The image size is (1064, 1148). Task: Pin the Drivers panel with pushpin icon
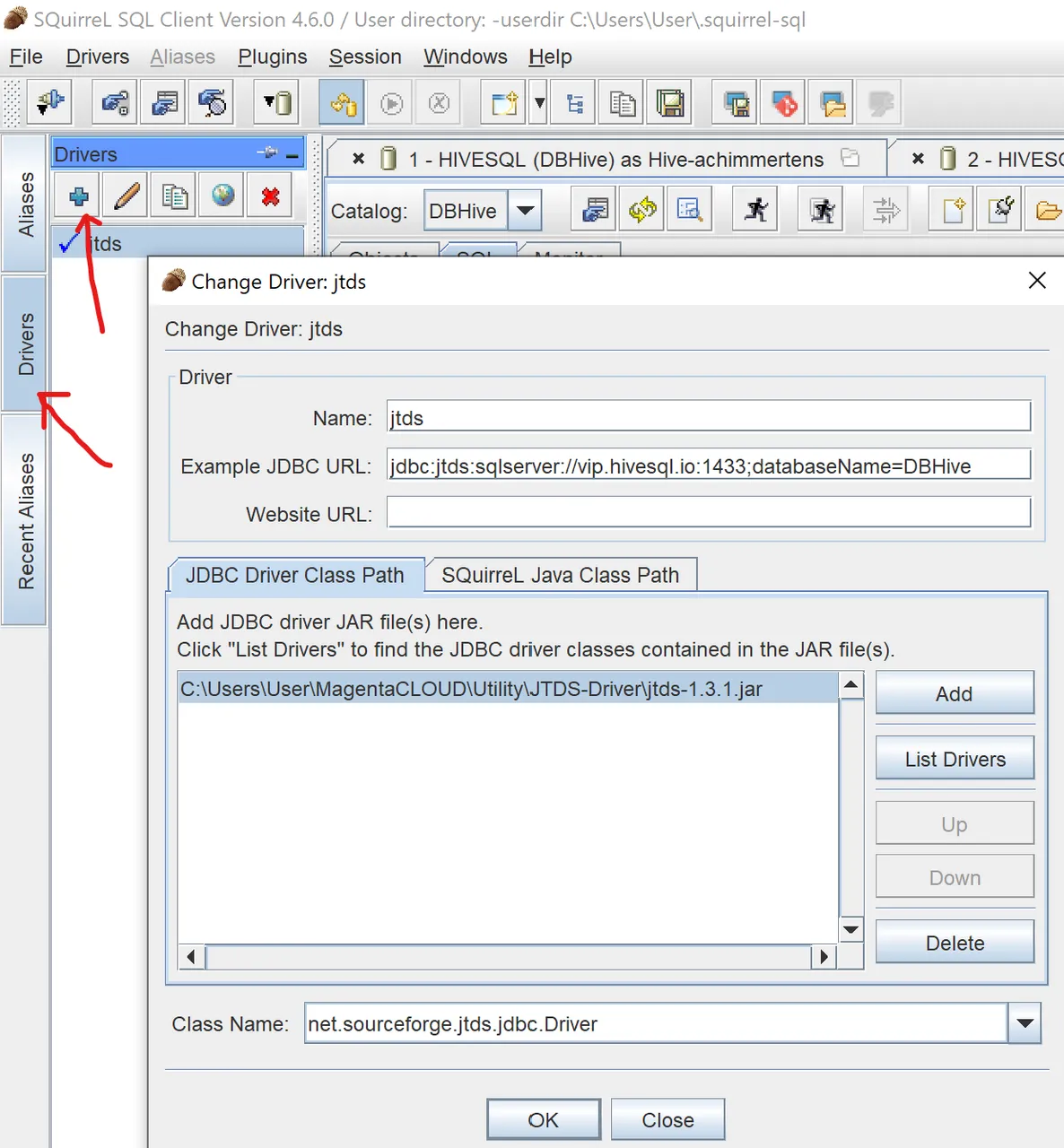(x=267, y=152)
